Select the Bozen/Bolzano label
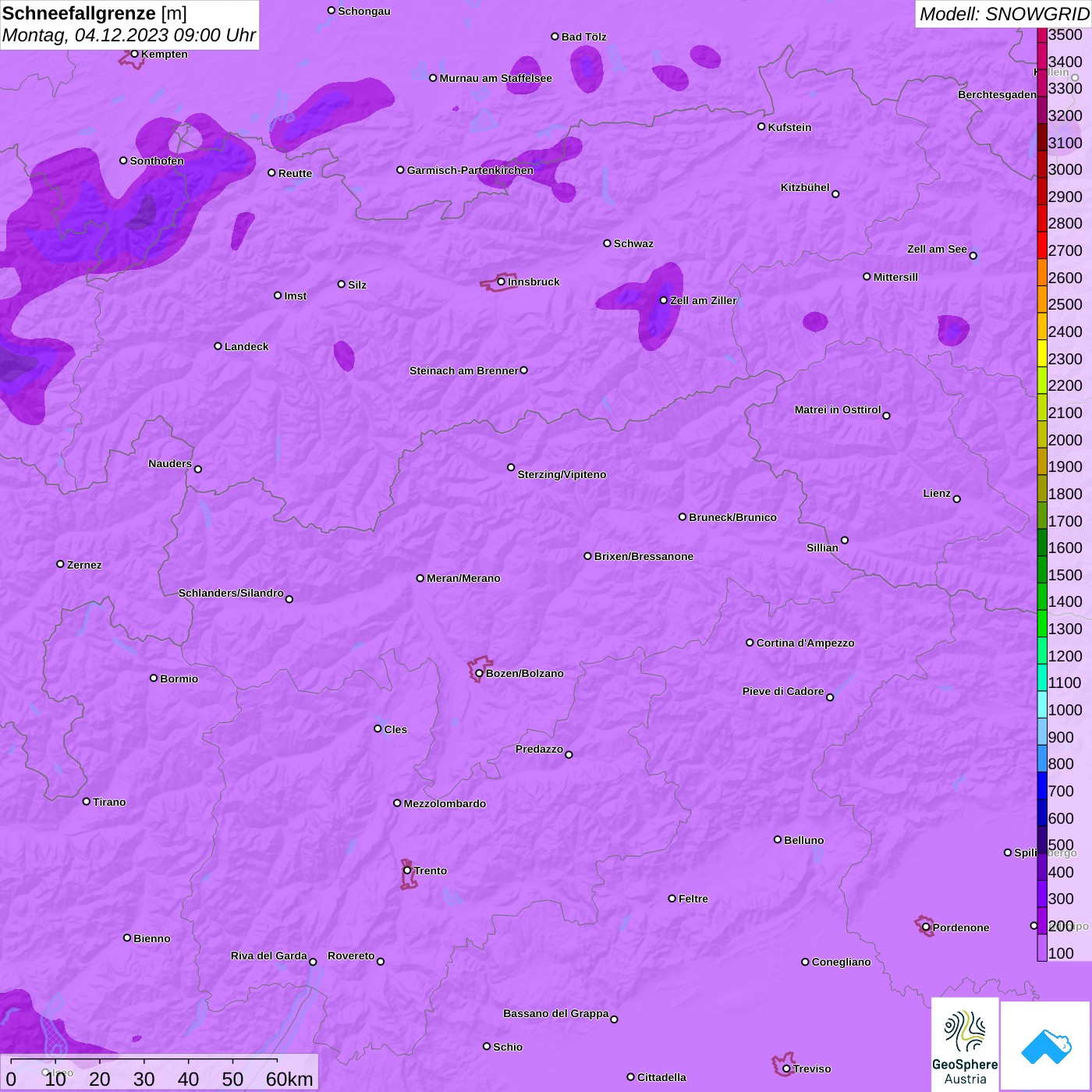 pyautogui.click(x=525, y=673)
